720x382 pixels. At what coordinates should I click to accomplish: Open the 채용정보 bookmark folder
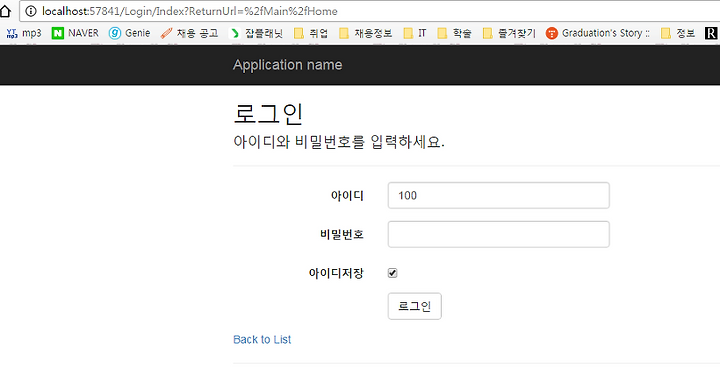[x=366, y=33]
